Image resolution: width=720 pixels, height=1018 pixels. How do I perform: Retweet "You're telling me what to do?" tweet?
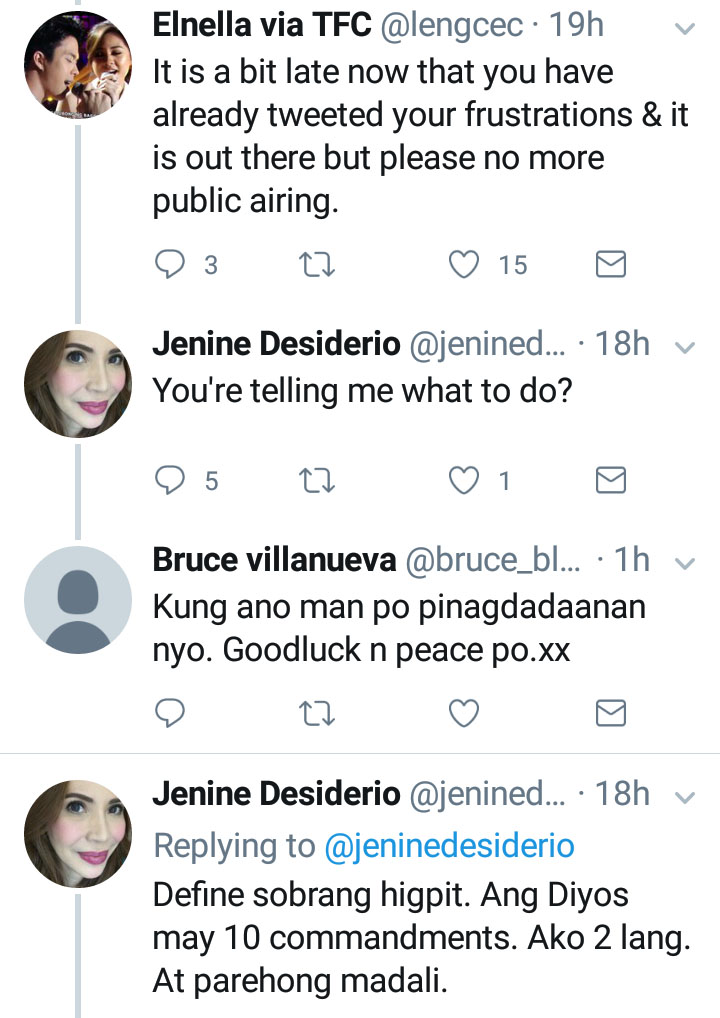pyautogui.click(x=317, y=481)
